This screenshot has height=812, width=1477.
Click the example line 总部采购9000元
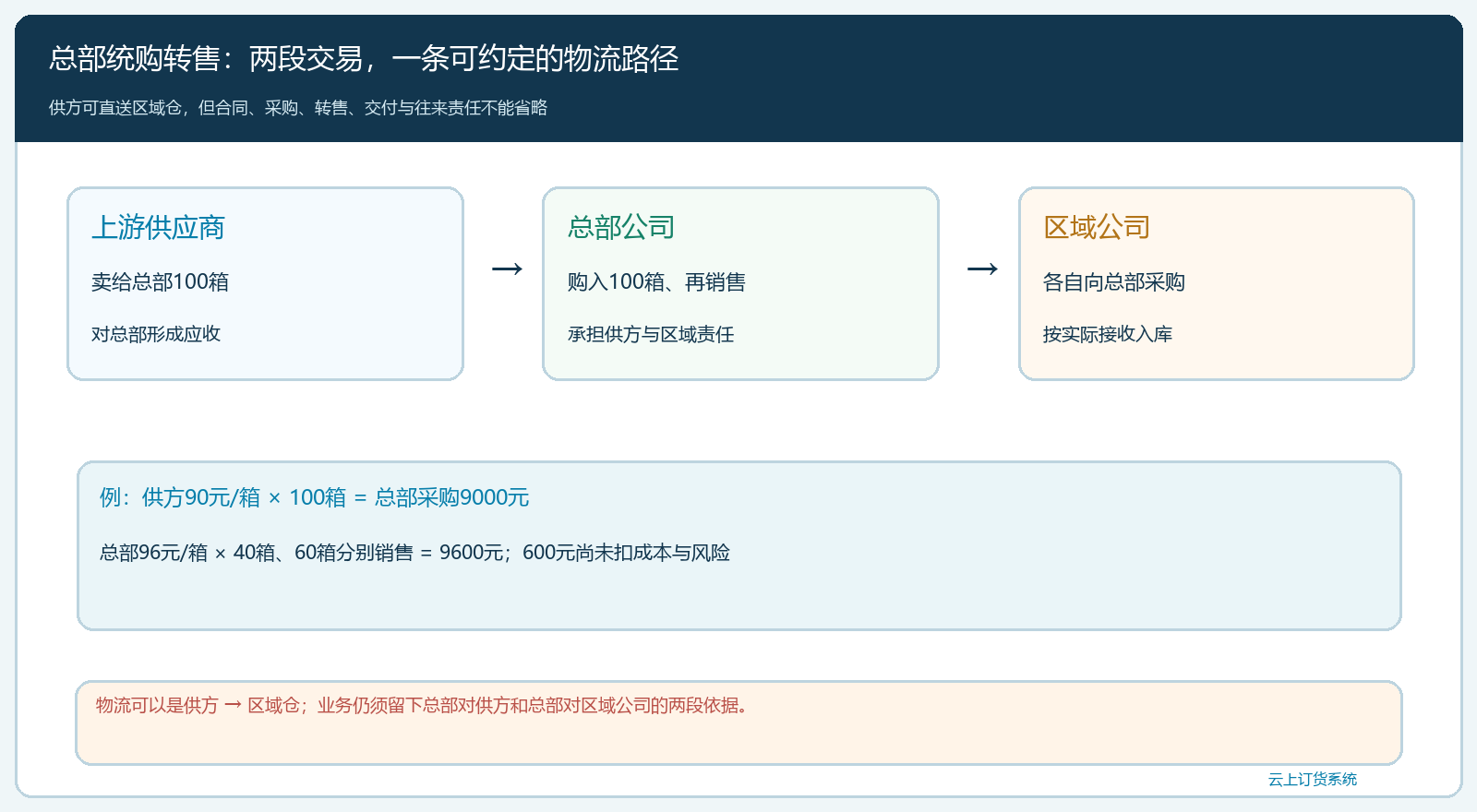(x=314, y=497)
